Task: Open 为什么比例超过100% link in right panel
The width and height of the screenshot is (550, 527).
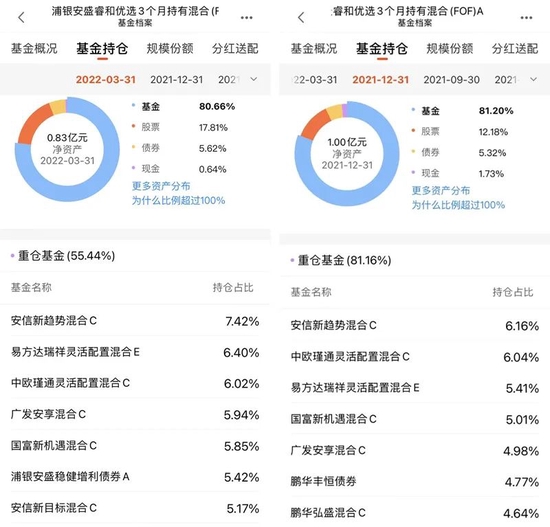Action: (458, 205)
